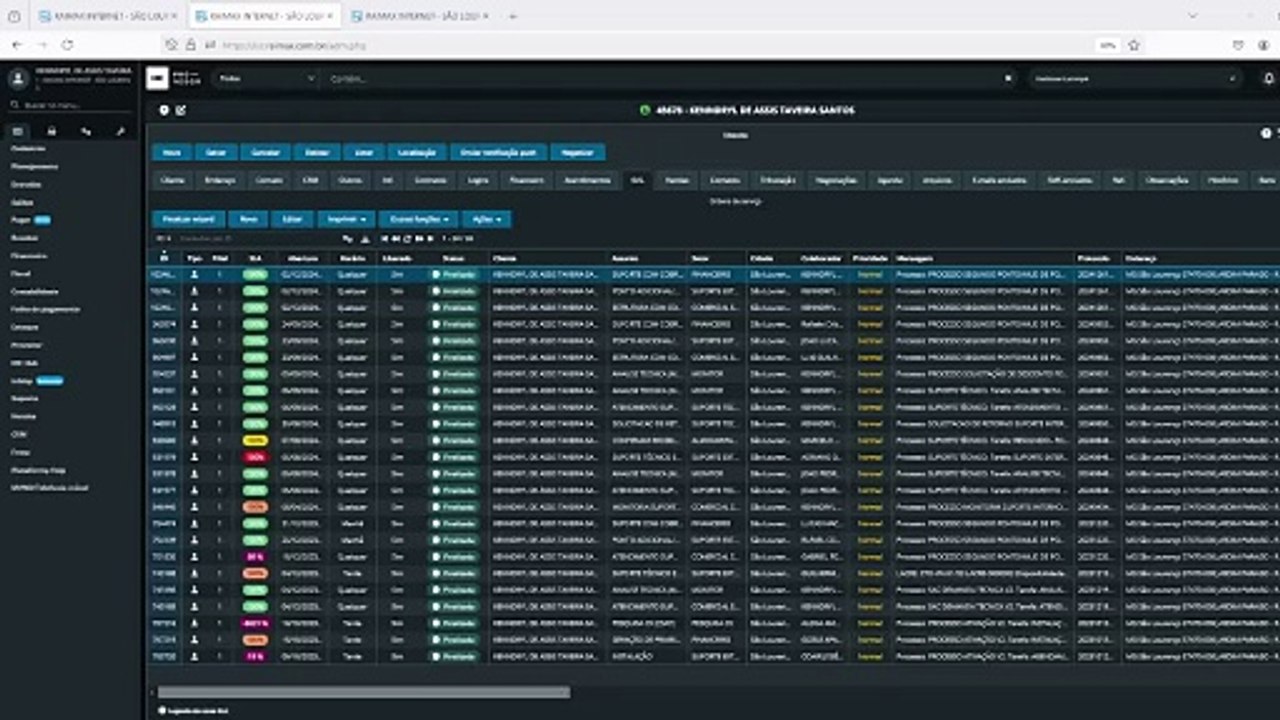This screenshot has width=1280, height=720.
Task: Click the Localização button
Action: point(415,152)
